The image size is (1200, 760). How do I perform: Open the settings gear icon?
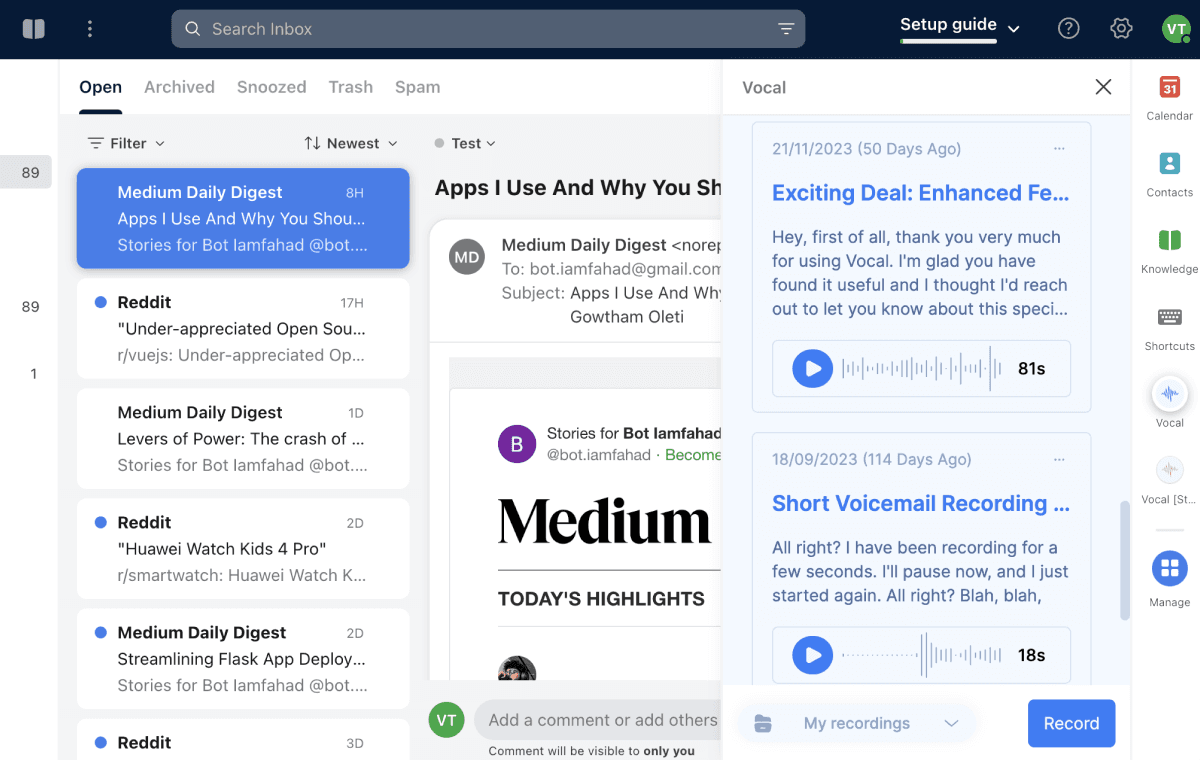coord(1121,29)
